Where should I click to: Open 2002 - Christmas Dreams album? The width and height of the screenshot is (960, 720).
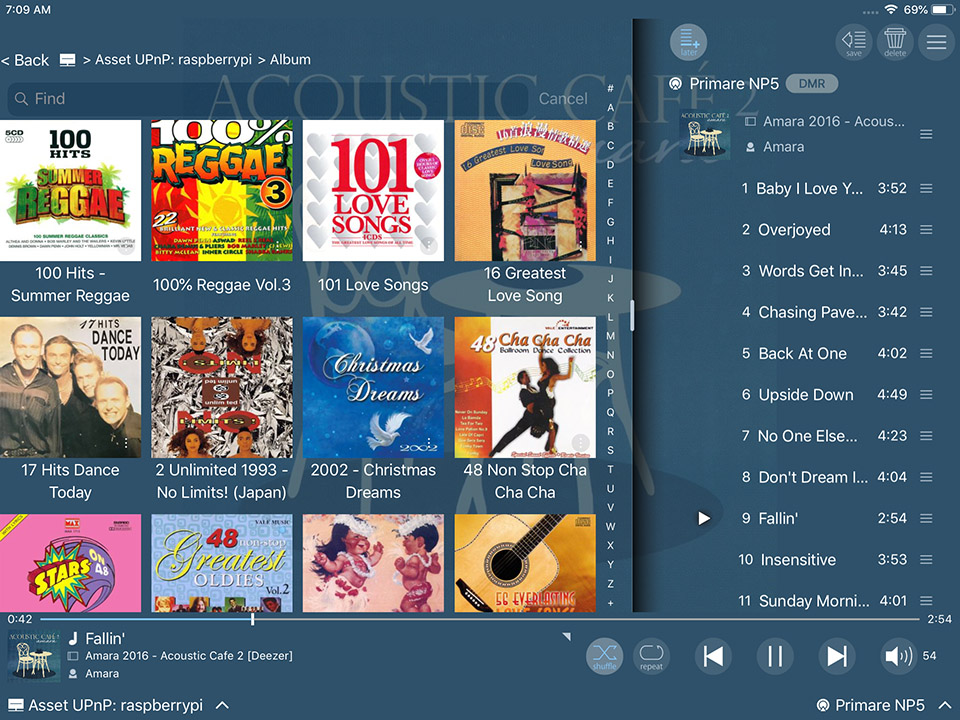coord(373,388)
